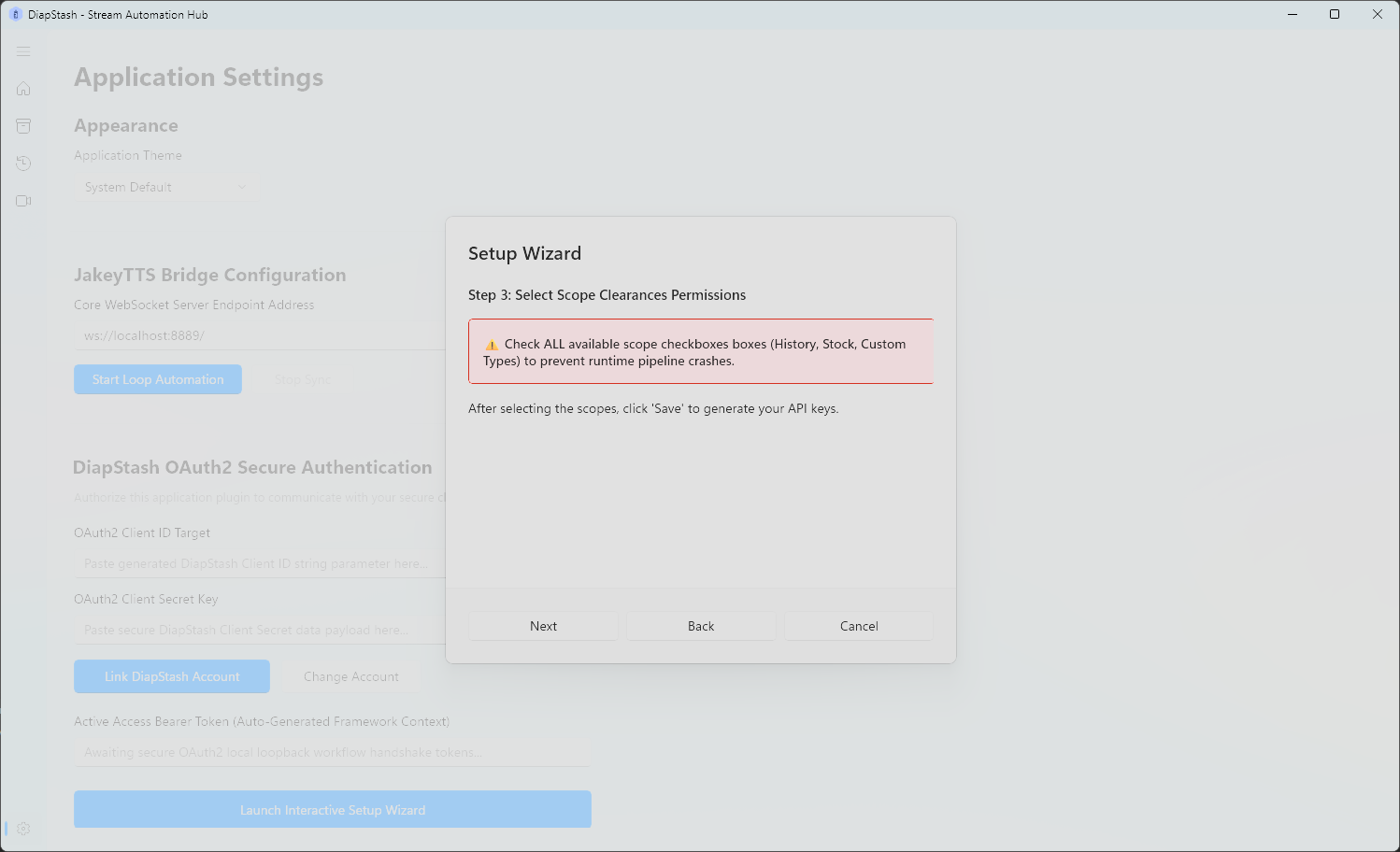Click the DiapStash app icon in title bar
This screenshot has width=1400, height=852.
pos(15,14)
